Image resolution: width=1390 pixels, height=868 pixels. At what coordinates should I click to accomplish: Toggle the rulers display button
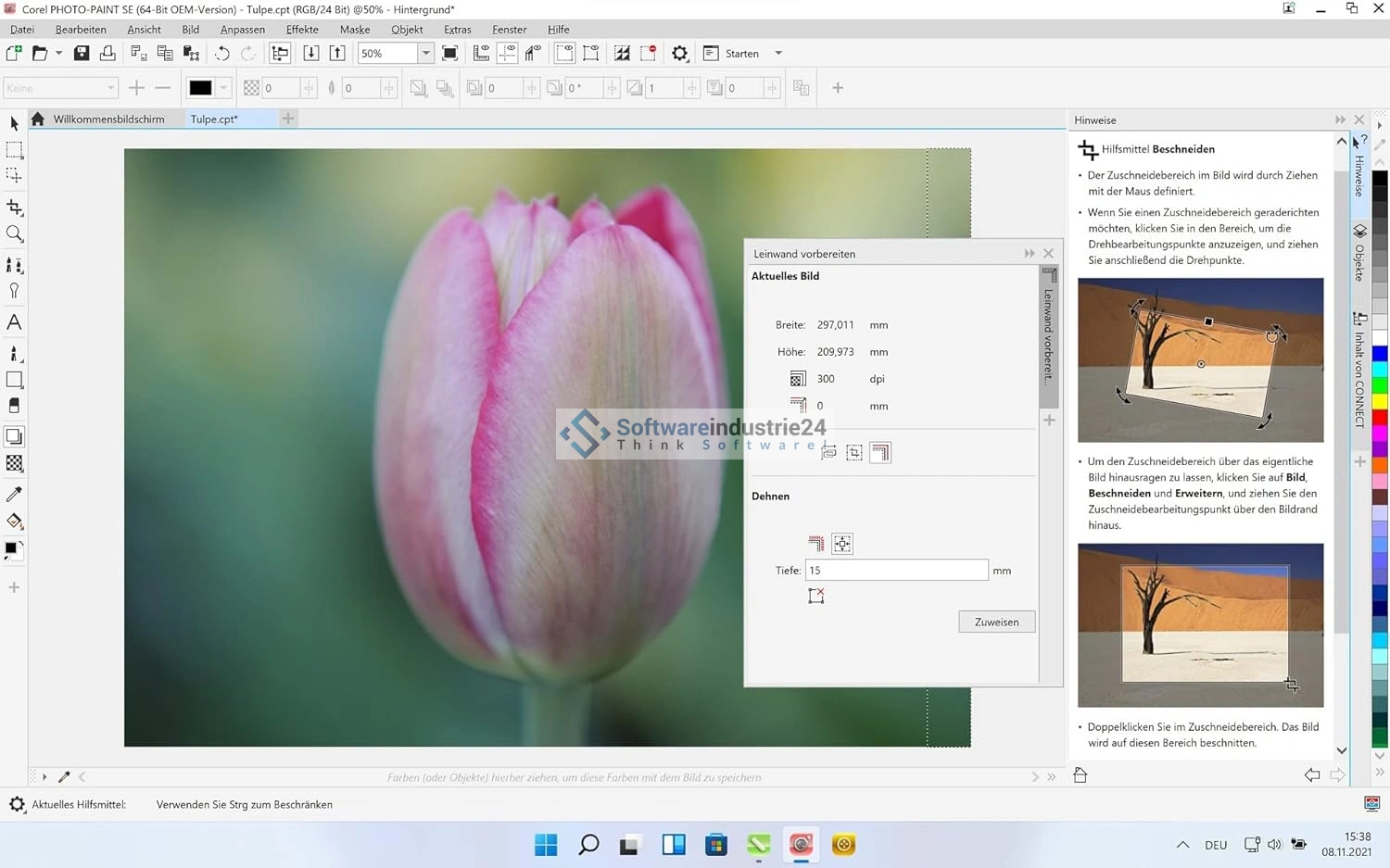point(481,54)
